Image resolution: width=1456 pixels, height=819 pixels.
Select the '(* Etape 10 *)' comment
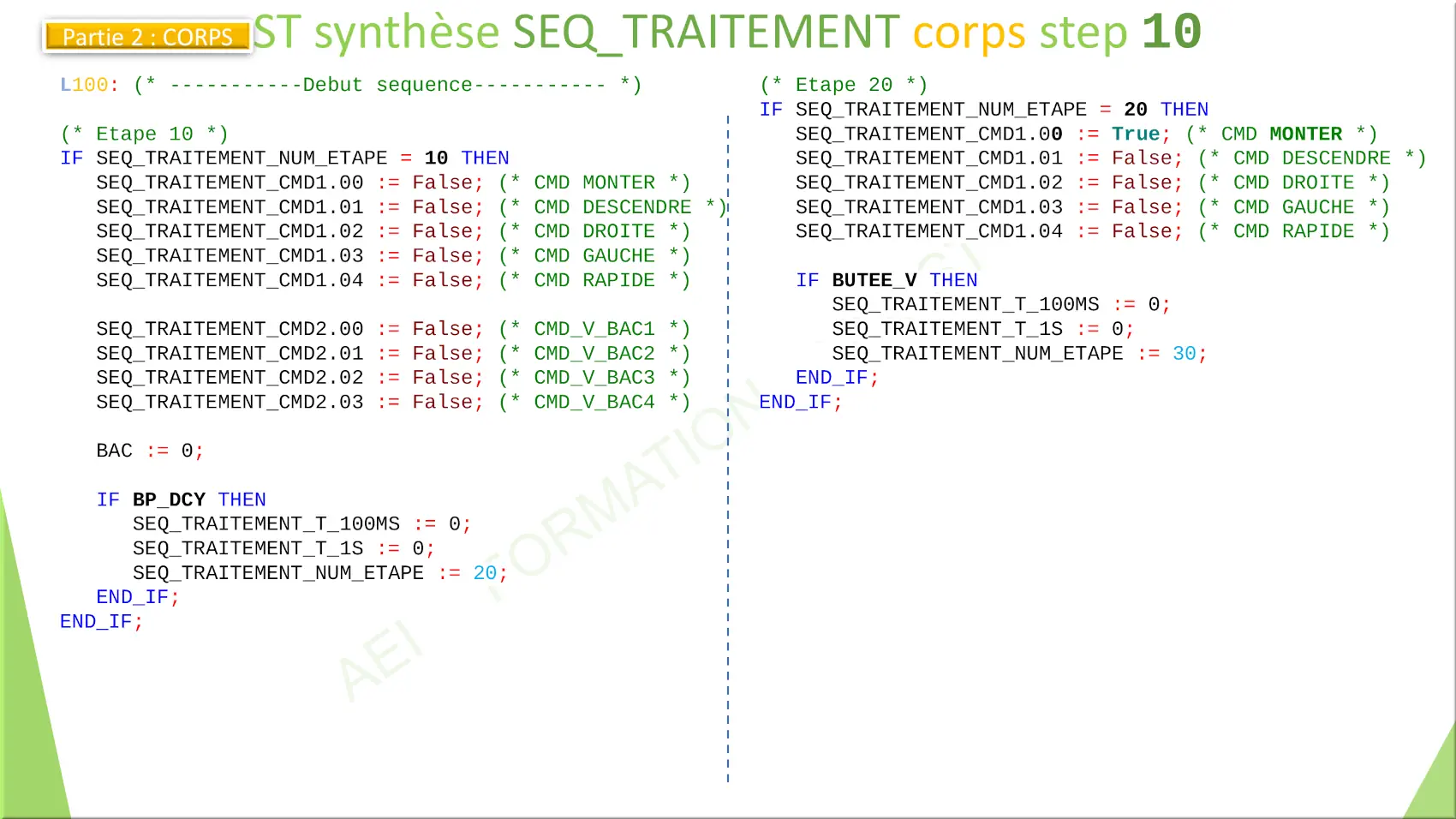coord(144,134)
